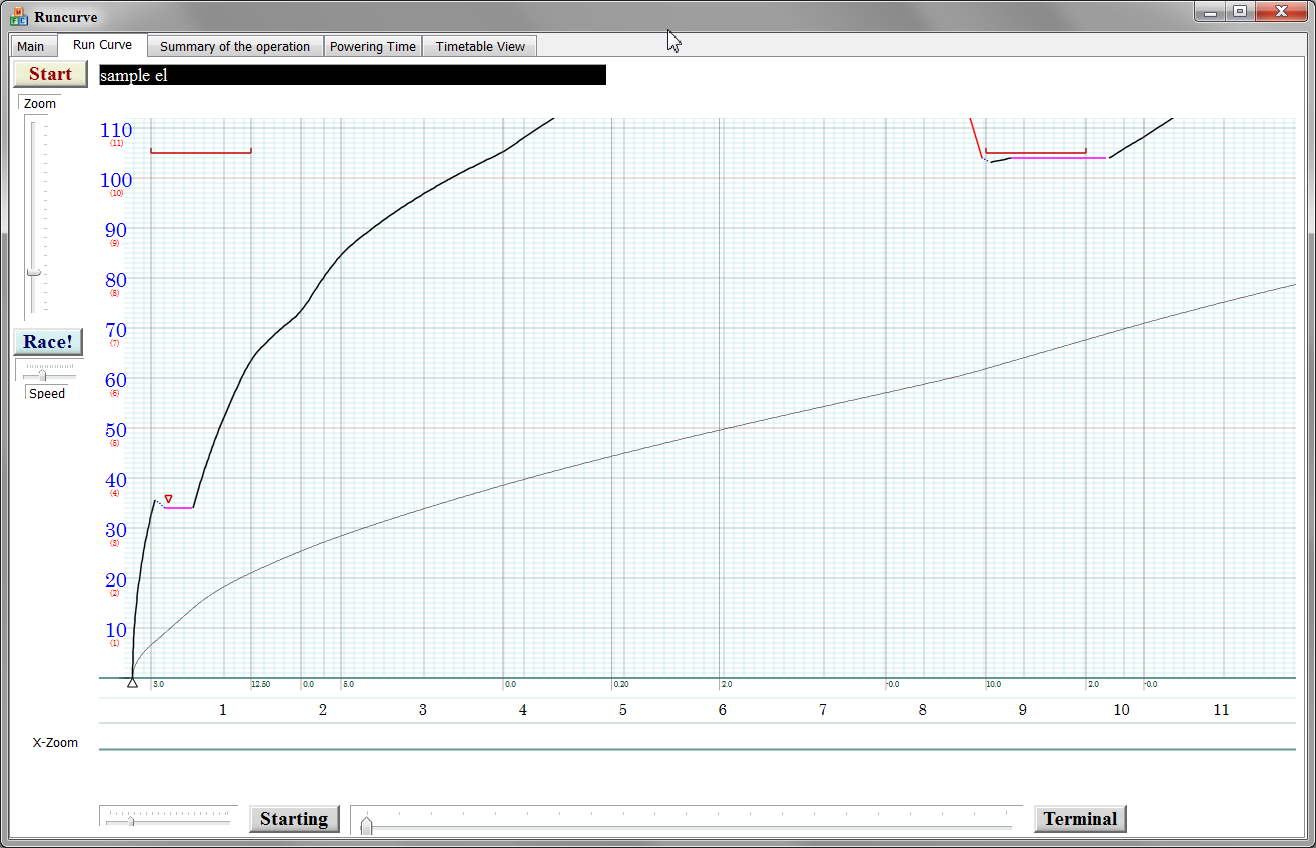Maximize the Runcurve window

point(1240,12)
